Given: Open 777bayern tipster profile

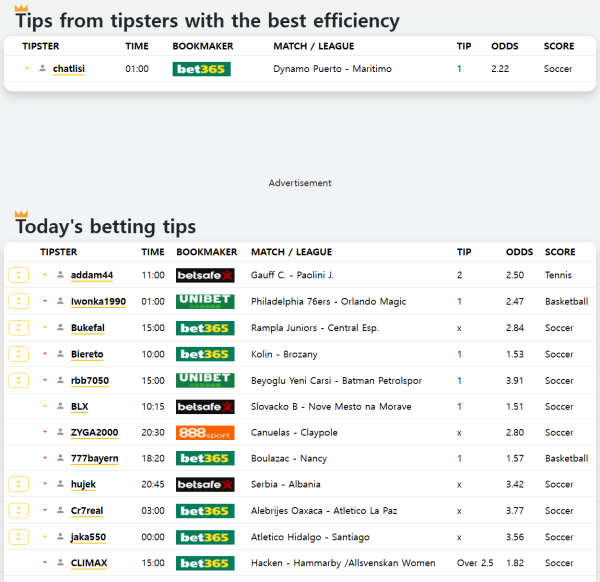Looking at the screenshot, I should [94, 458].
